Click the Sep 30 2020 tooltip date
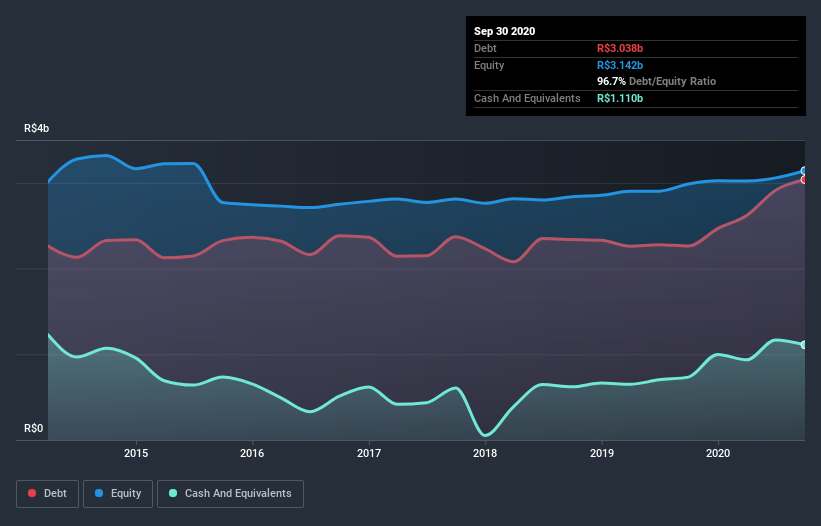The image size is (821, 526). [504, 31]
